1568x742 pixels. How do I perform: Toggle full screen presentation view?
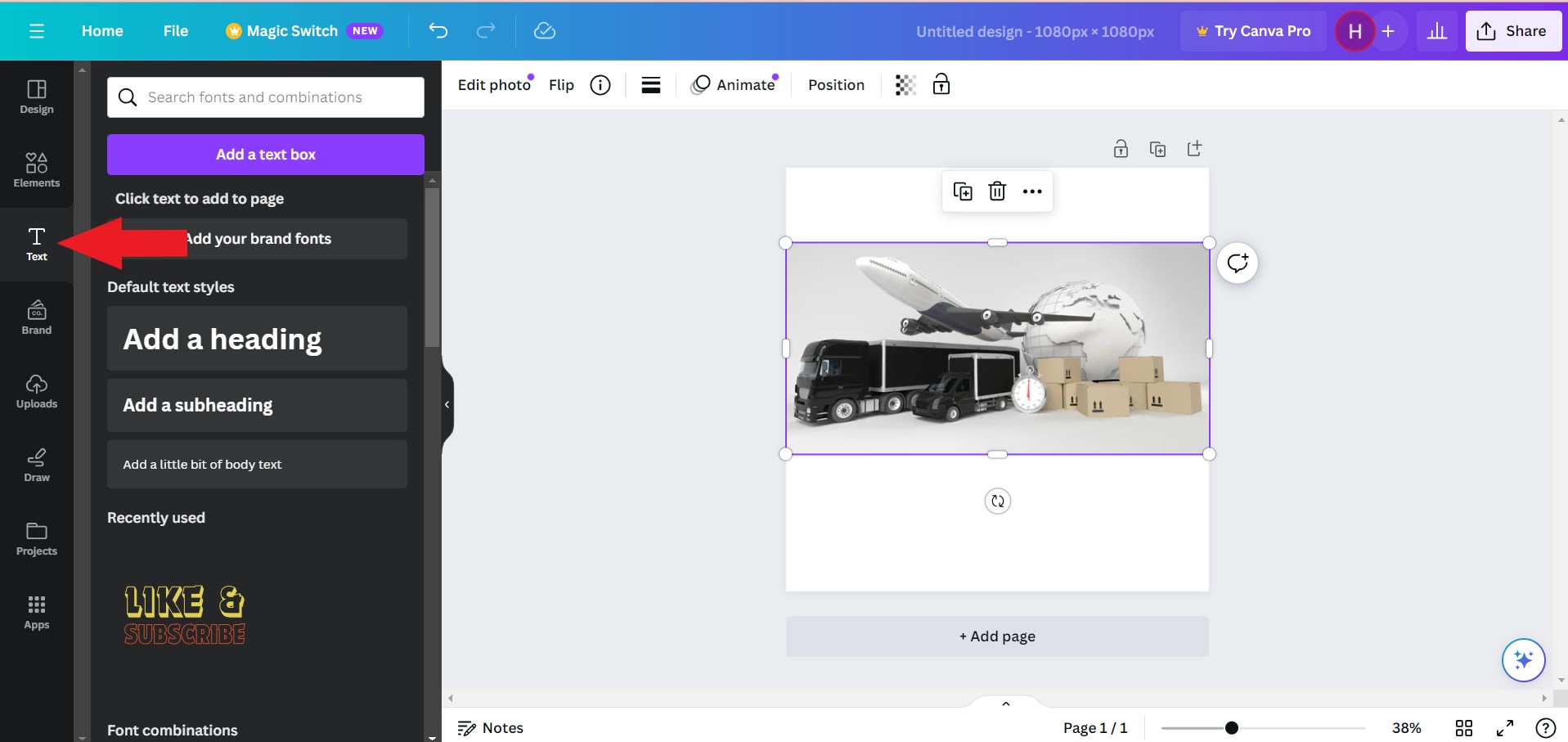[1505, 727]
